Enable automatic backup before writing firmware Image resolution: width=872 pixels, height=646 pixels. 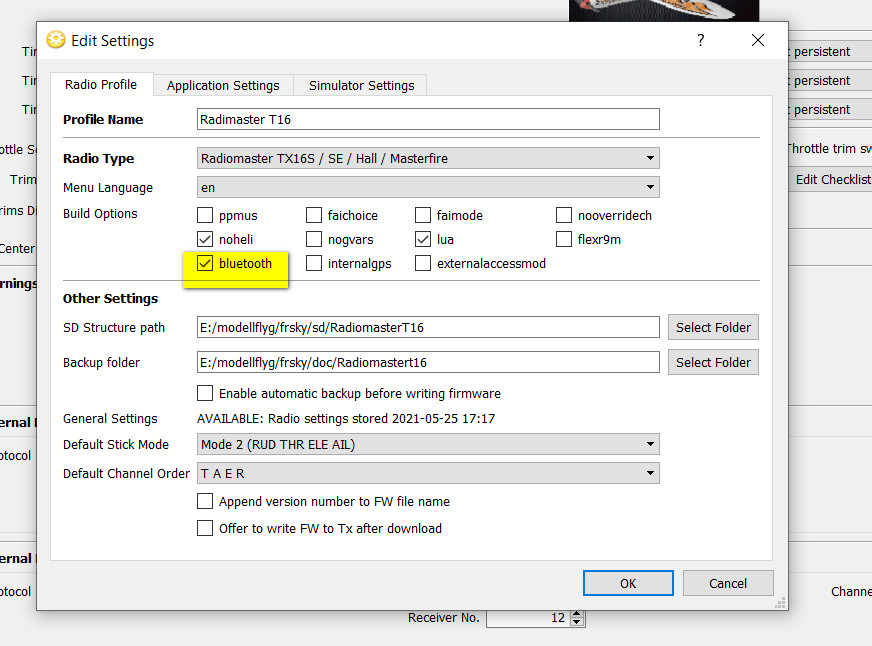pos(205,394)
